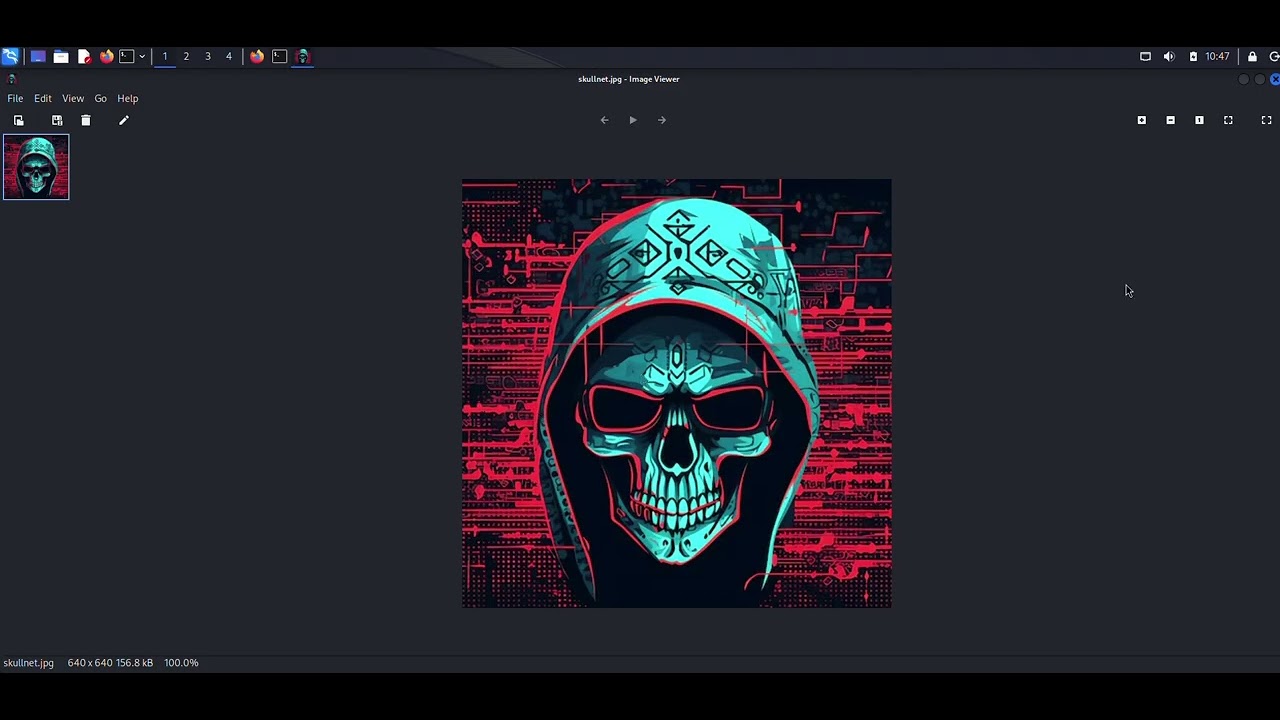Click the Zoom In toolbar icon
Viewport: 1280px width, 720px height.
click(1142, 120)
